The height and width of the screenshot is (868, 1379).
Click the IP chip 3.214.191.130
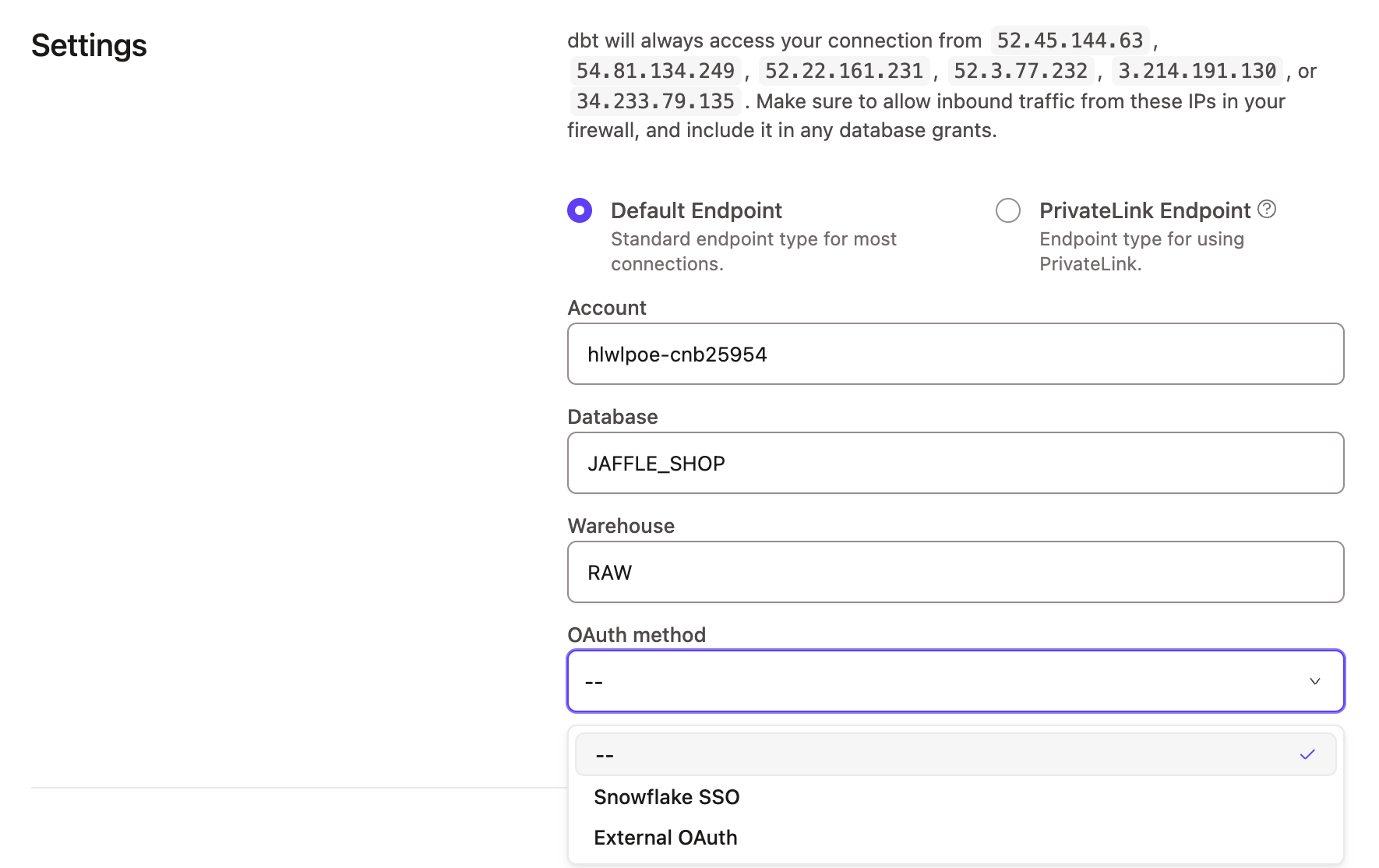1197,70
